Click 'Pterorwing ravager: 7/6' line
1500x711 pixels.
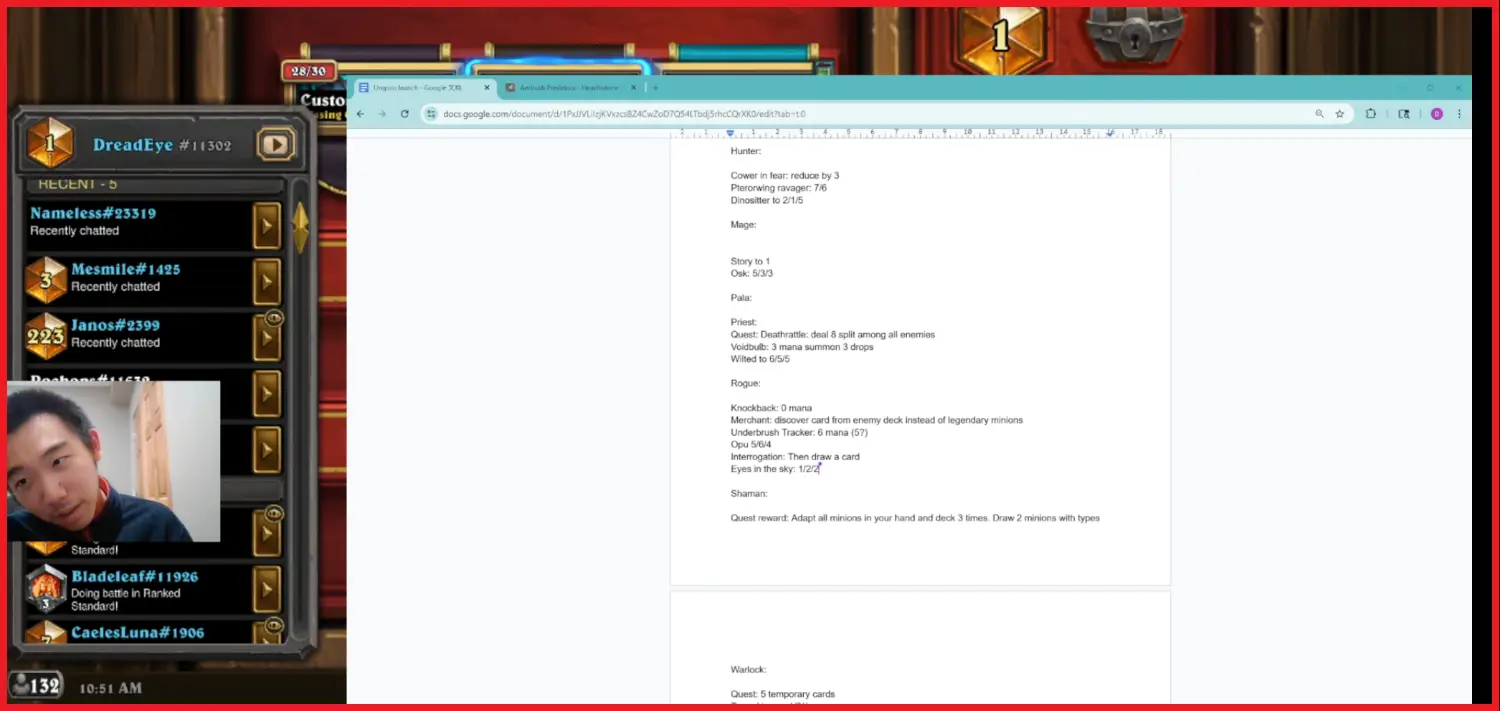(779, 188)
